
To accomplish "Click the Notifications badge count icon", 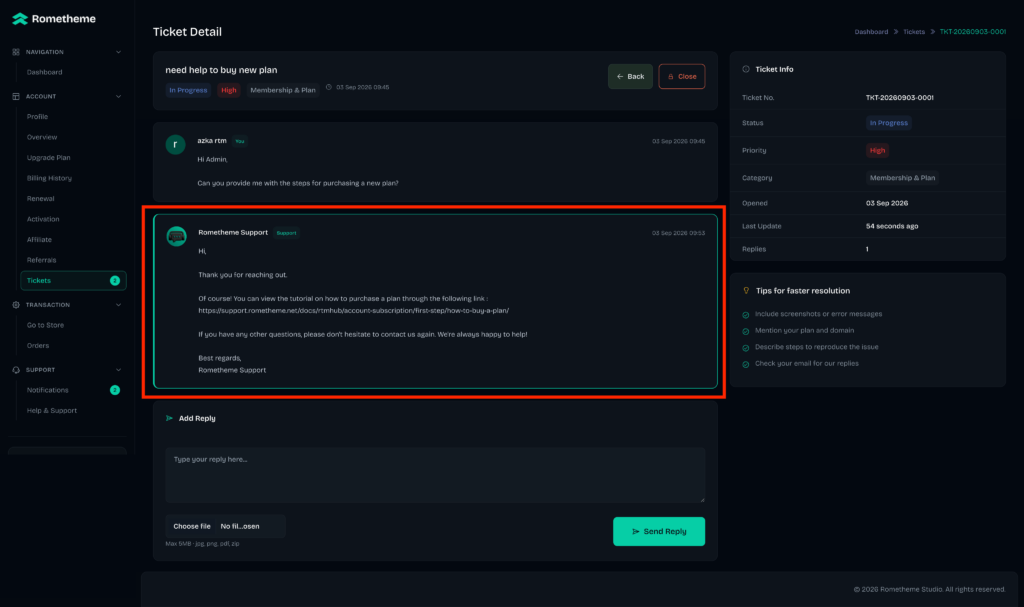I will coord(115,390).
